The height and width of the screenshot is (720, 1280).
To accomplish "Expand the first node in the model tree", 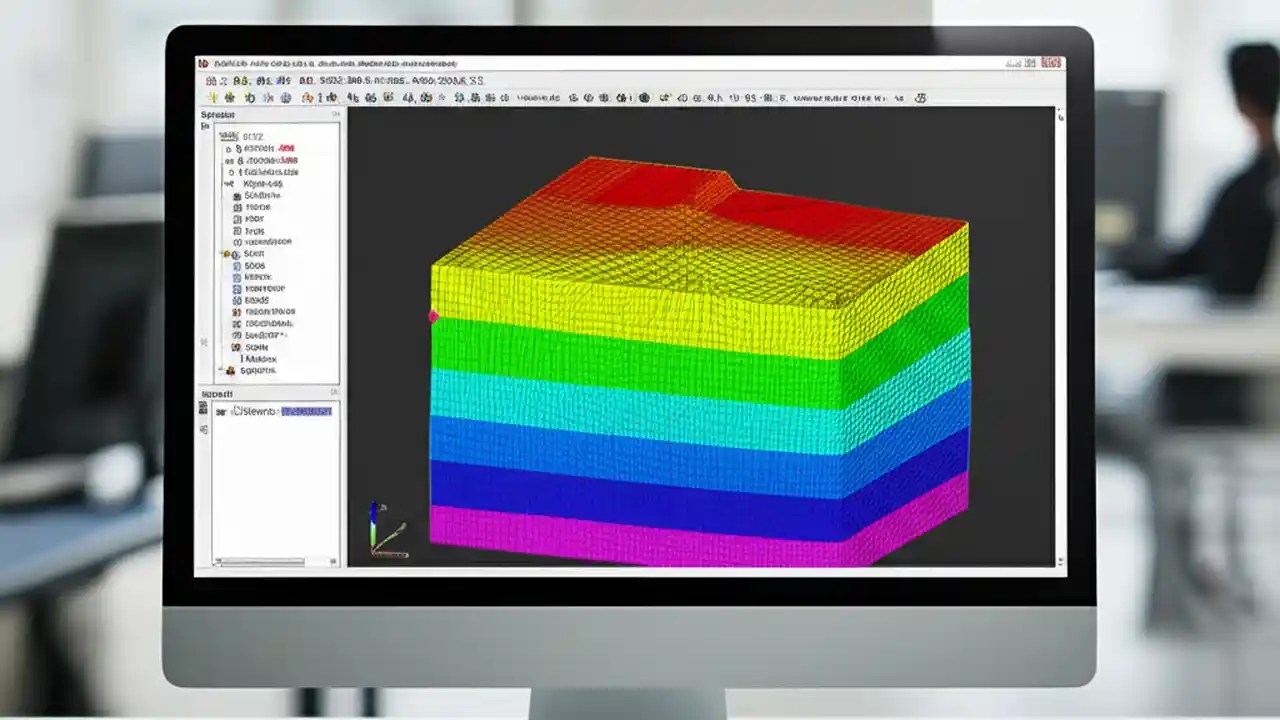I will [229, 146].
